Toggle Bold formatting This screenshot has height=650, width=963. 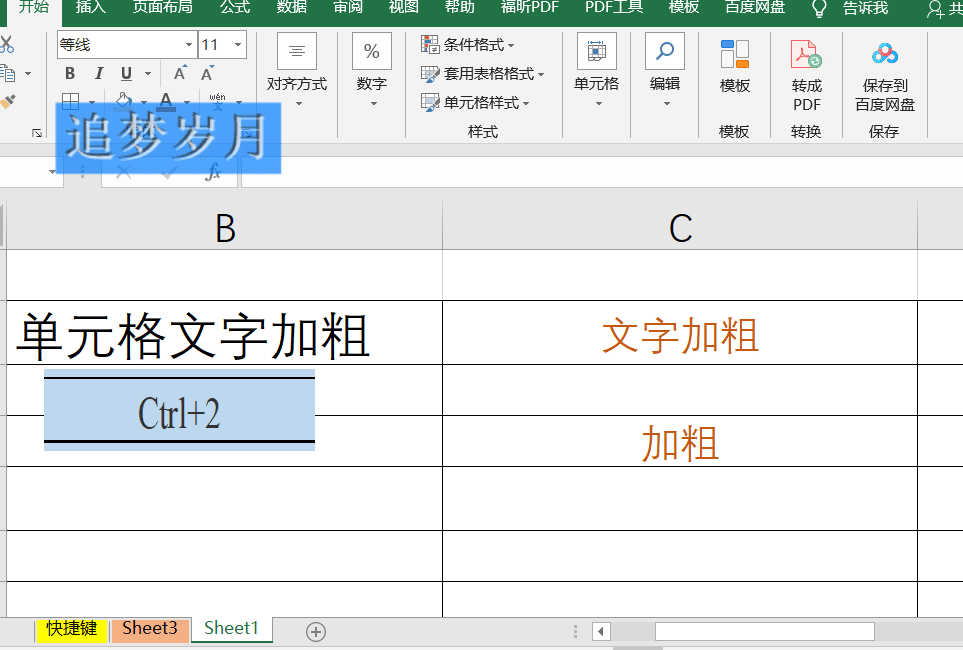click(x=70, y=73)
